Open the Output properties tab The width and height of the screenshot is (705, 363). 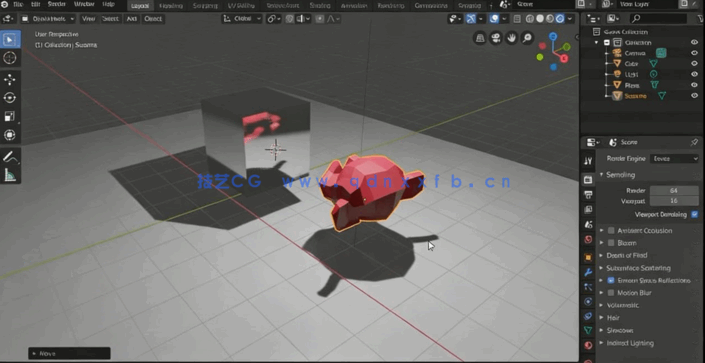pos(588,195)
